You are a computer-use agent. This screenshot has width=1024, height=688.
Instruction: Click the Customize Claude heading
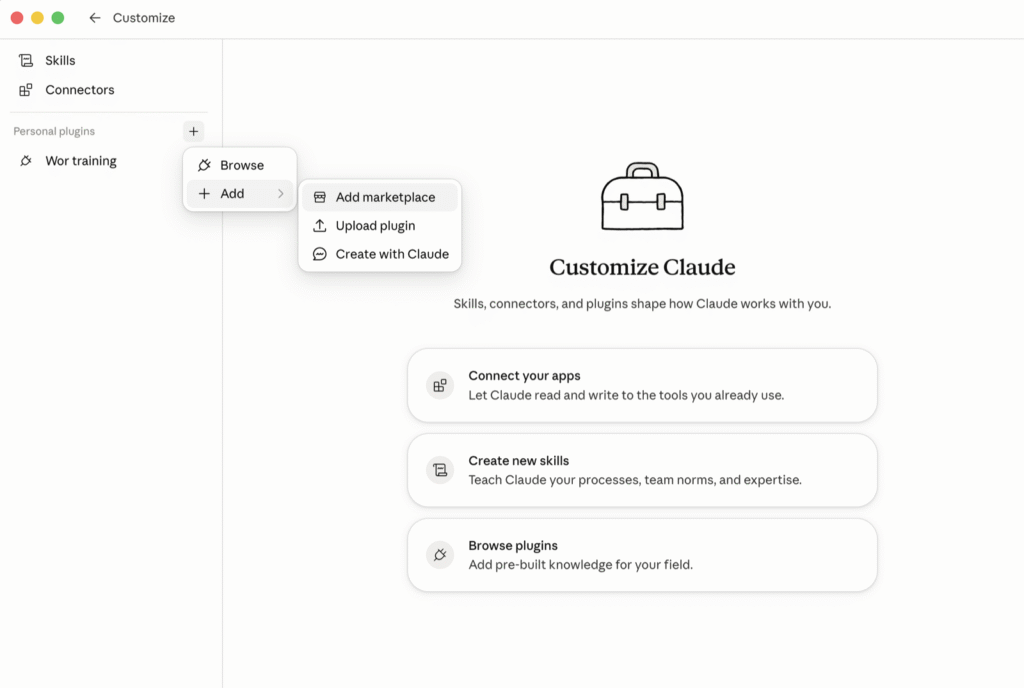(642, 267)
